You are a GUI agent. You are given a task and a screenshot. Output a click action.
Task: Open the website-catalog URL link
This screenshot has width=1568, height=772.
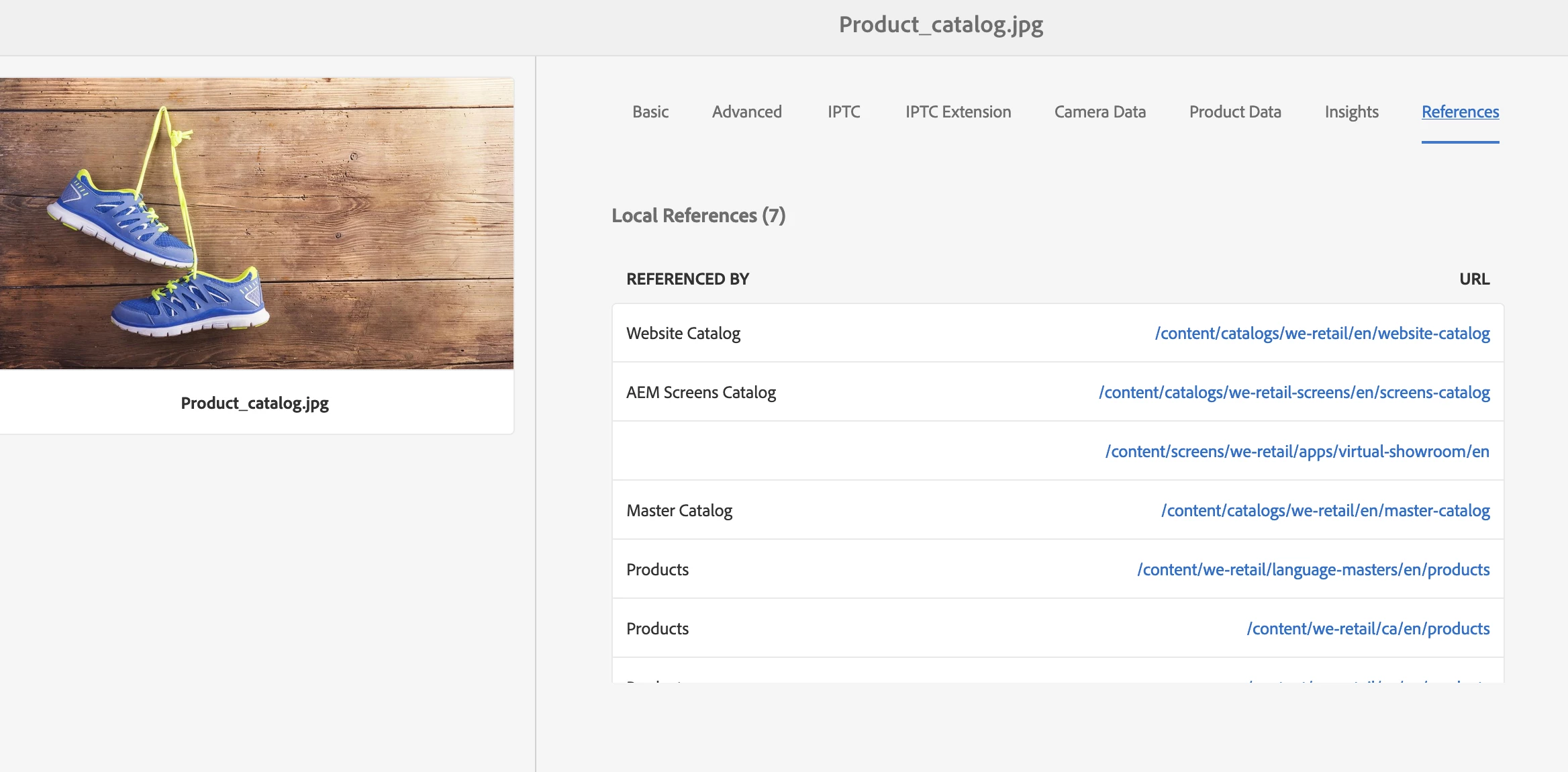[x=1322, y=334]
